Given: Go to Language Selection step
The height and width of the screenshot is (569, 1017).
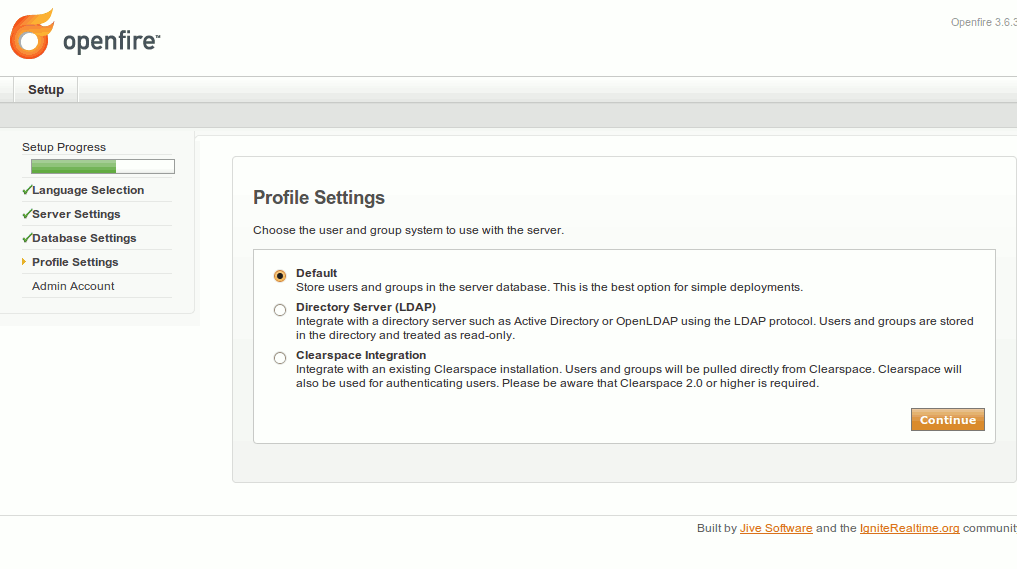Looking at the screenshot, I should tap(88, 190).
